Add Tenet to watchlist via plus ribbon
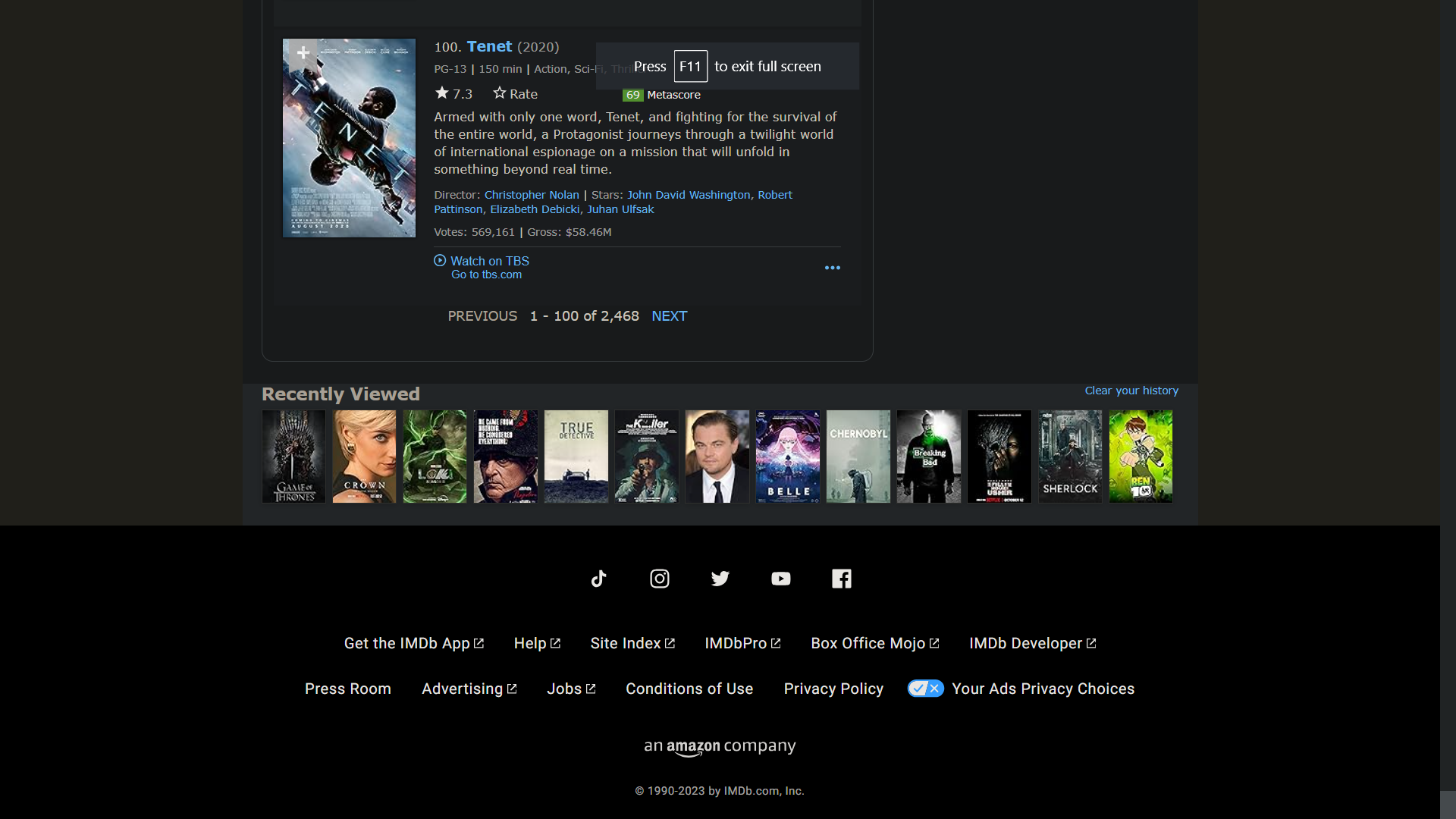The width and height of the screenshot is (1456, 819). tap(303, 53)
